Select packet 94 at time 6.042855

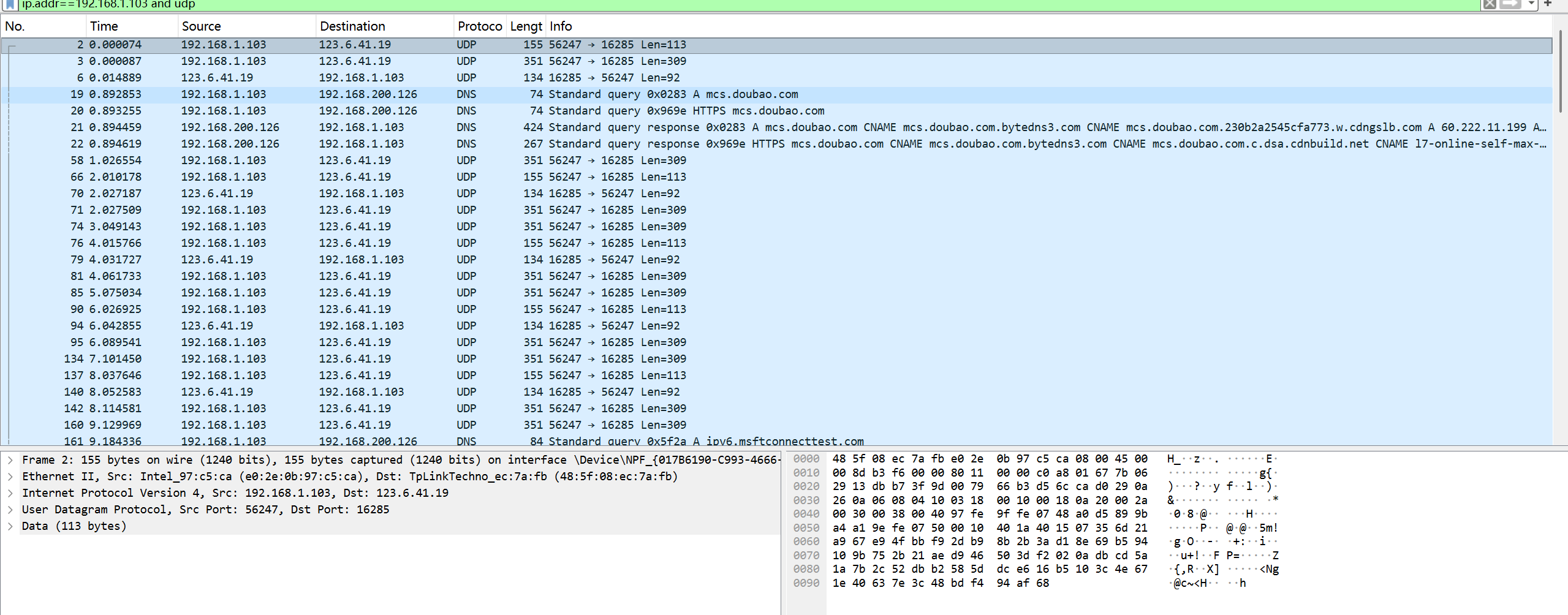click(776, 326)
